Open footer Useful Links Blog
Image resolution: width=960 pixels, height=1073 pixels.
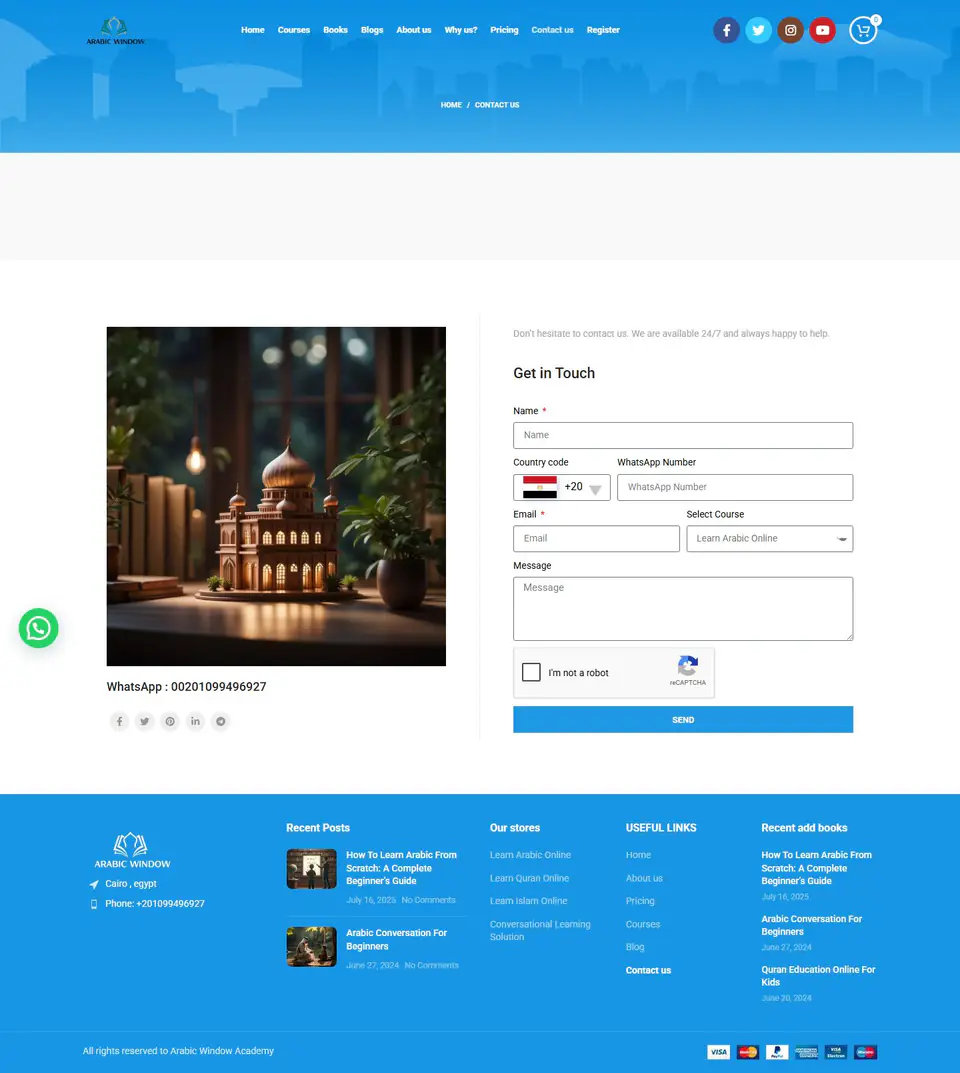(x=635, y=947)
